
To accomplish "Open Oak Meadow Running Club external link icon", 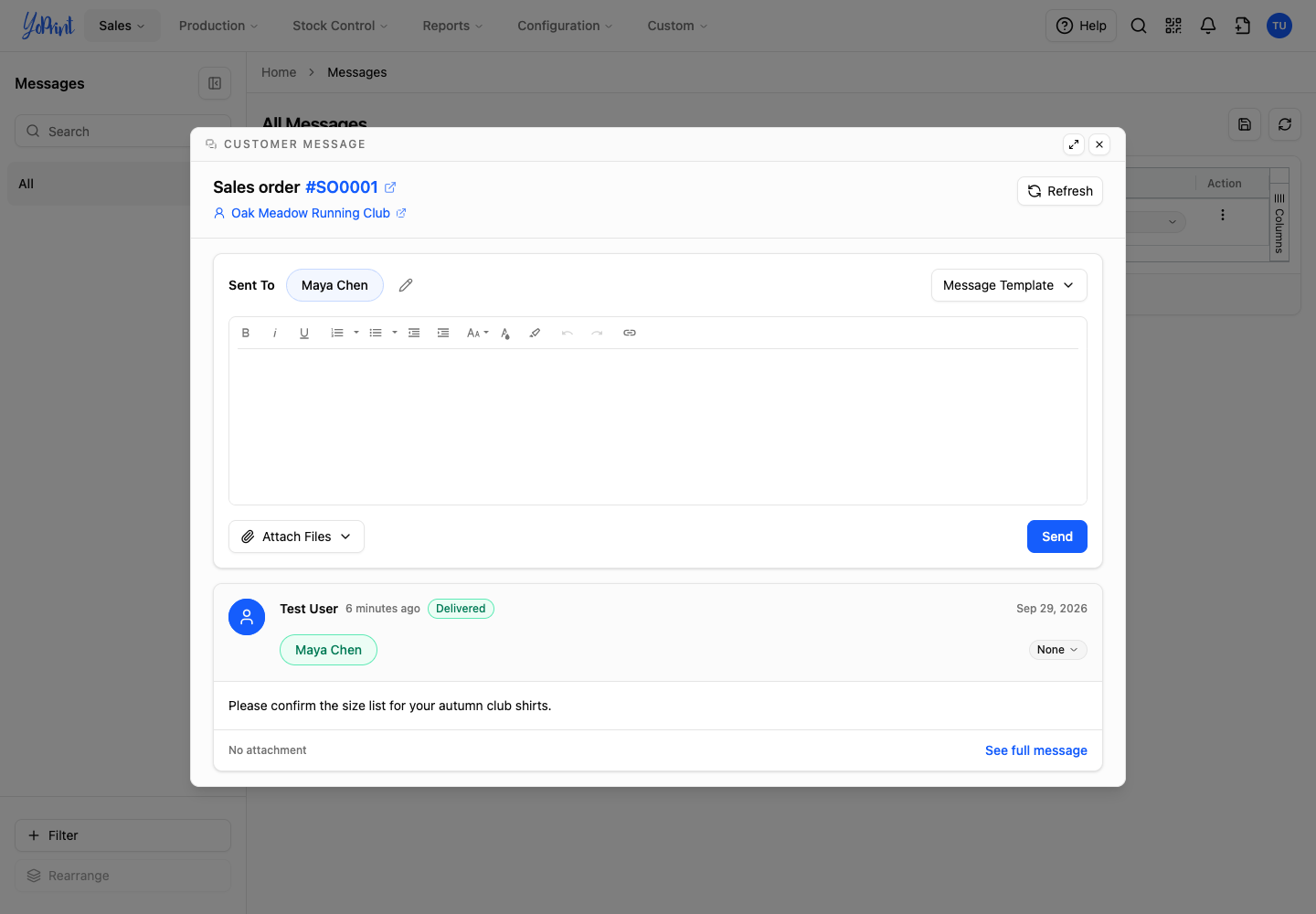I will point(401,213).
